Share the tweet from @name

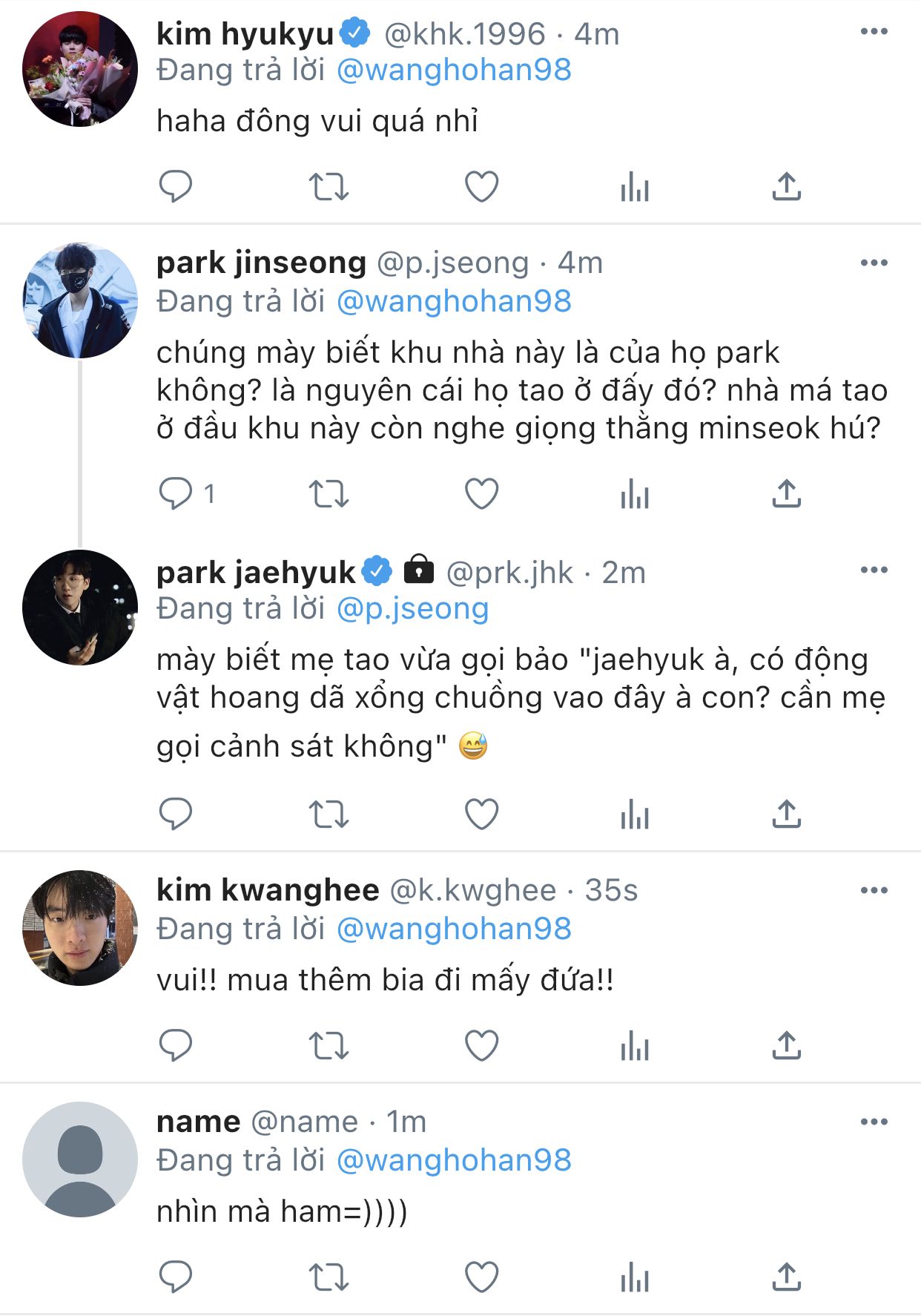tap(786, 1277)
